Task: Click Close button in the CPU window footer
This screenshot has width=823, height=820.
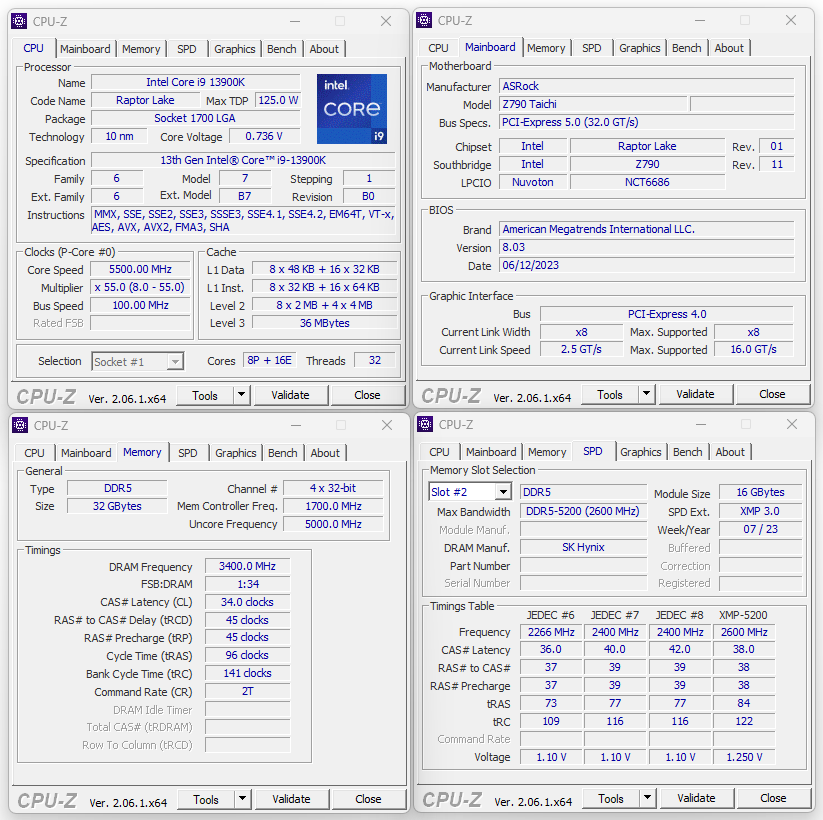Action: coord(367,395)
